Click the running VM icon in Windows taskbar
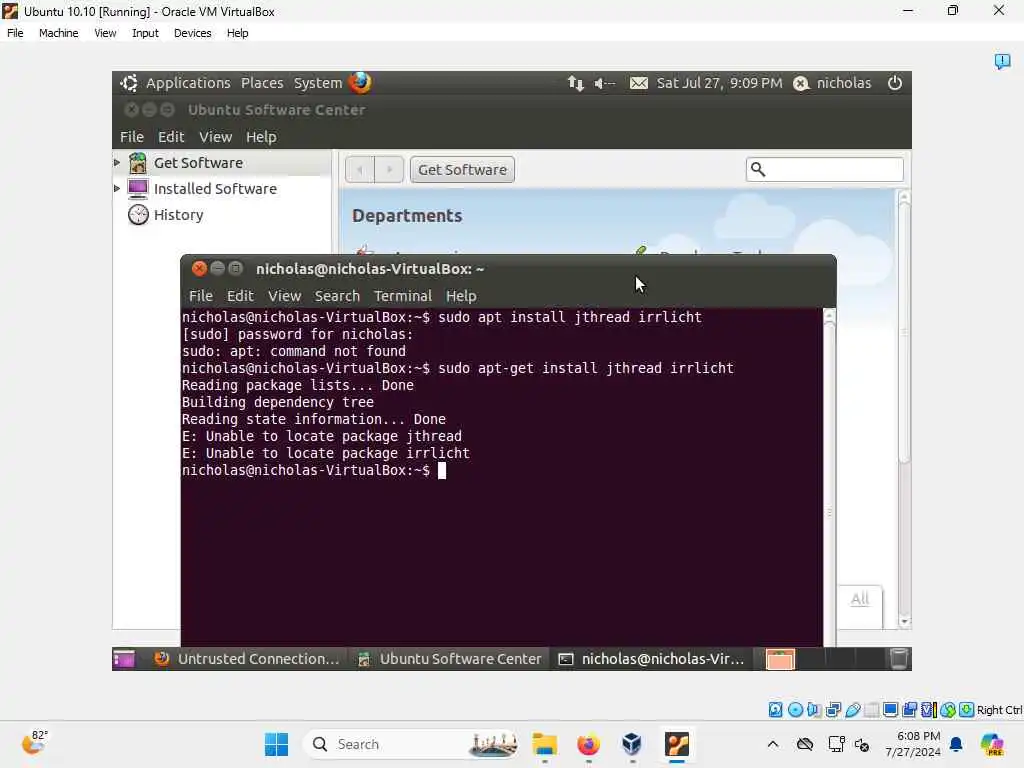The image size is (1024, 768). [677, 744]
